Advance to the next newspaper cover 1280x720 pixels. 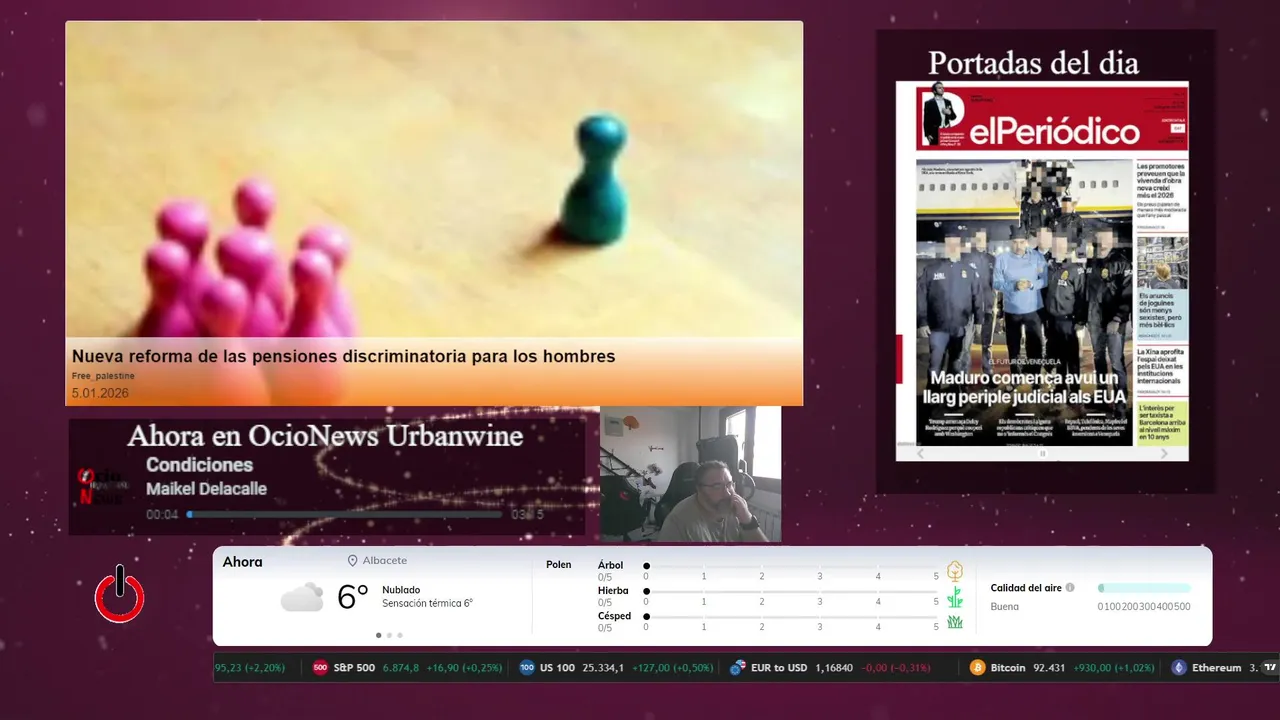[x=1164, y=453]
